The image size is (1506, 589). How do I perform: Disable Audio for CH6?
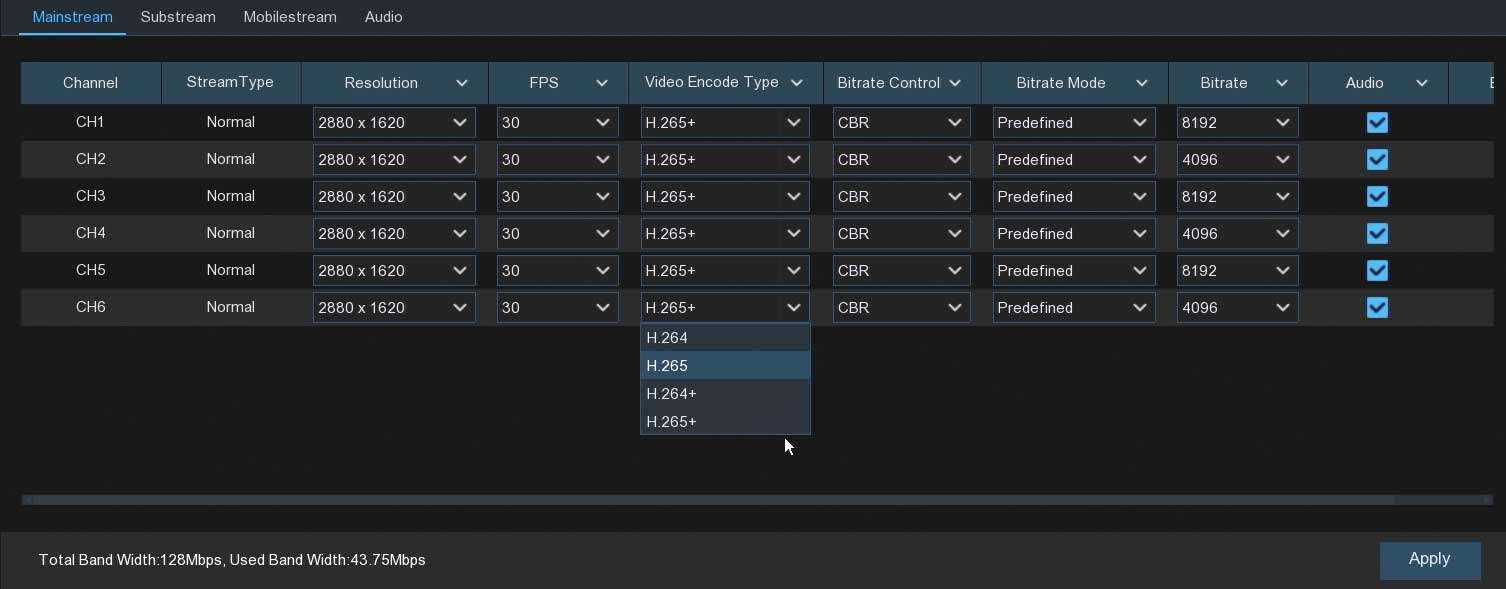[x=1377, y=308]
